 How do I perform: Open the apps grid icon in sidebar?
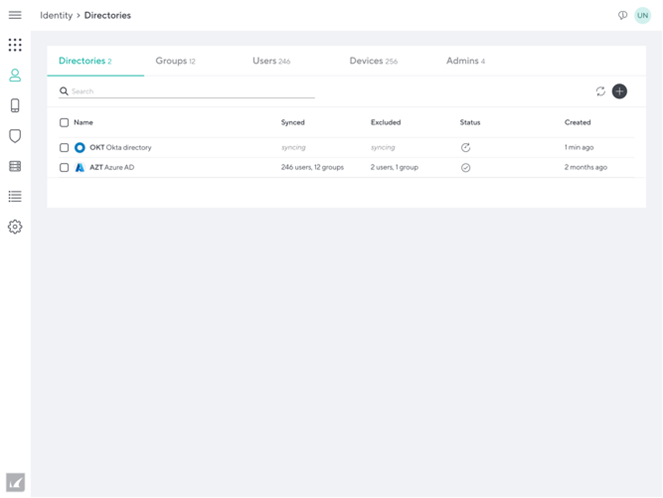[15, 45]
